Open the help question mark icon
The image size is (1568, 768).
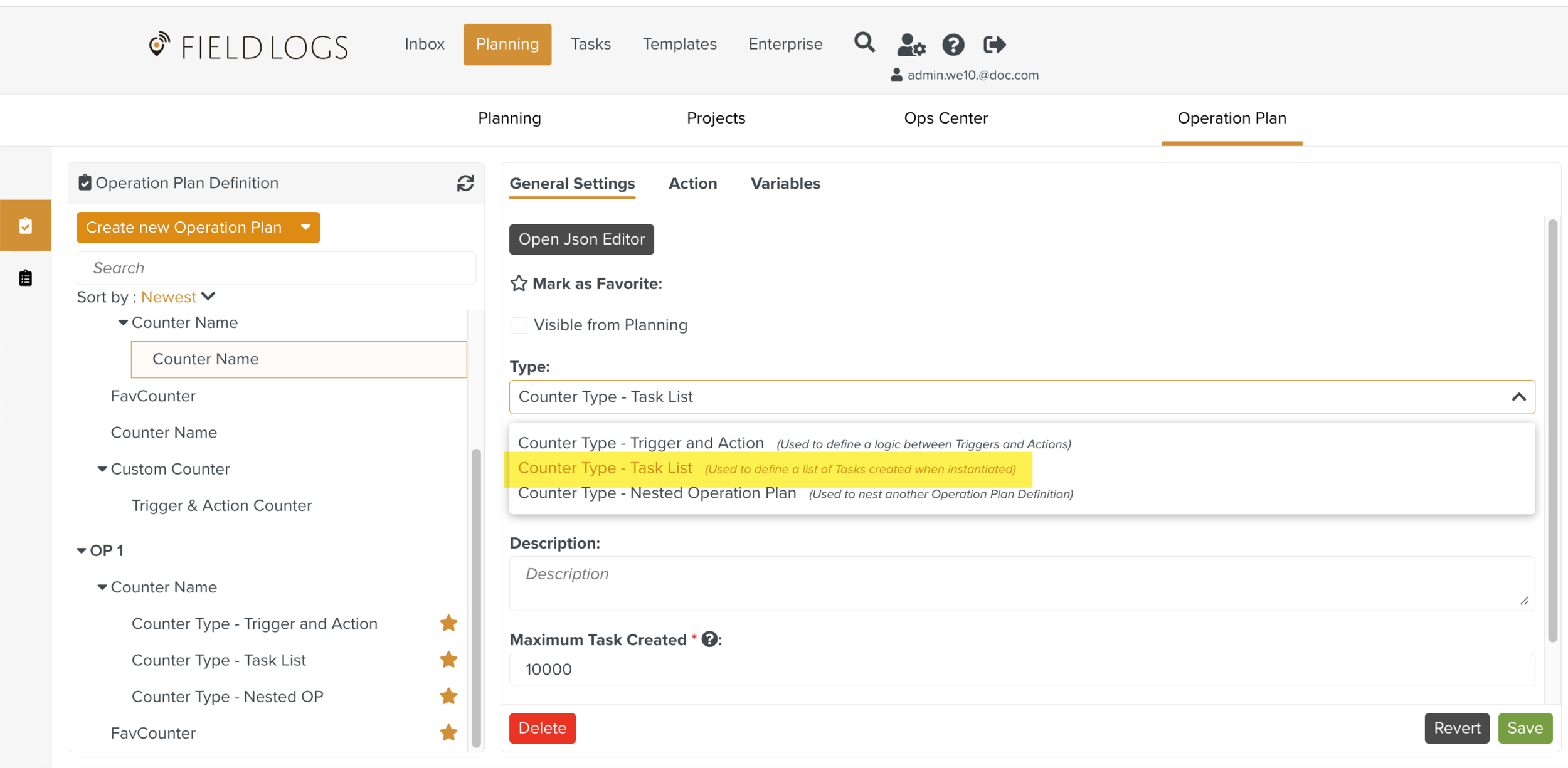tap(953, 45)
